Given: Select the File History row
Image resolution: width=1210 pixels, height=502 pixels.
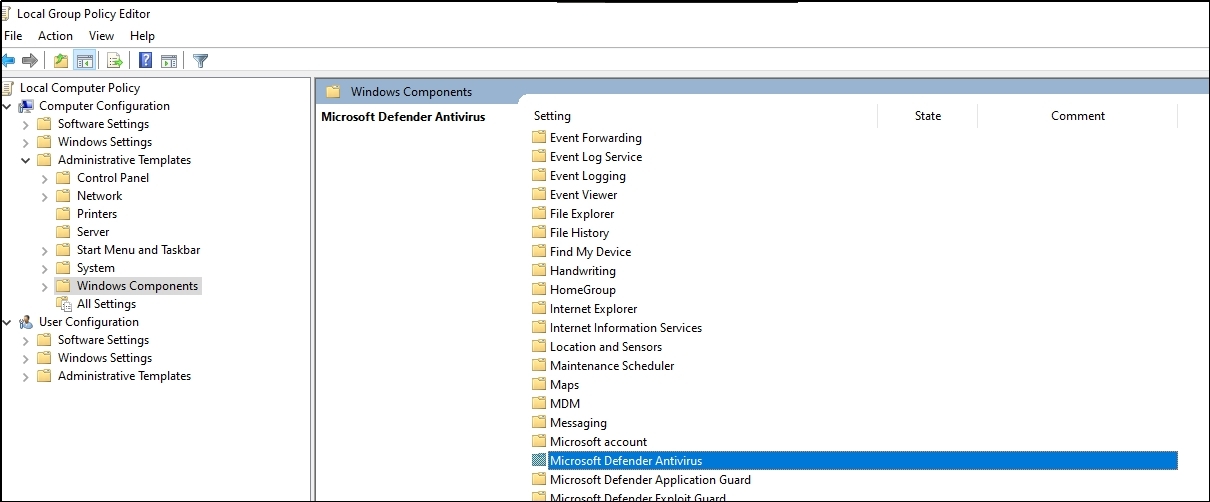Looking at the screenshot, I should coord(579,233).
